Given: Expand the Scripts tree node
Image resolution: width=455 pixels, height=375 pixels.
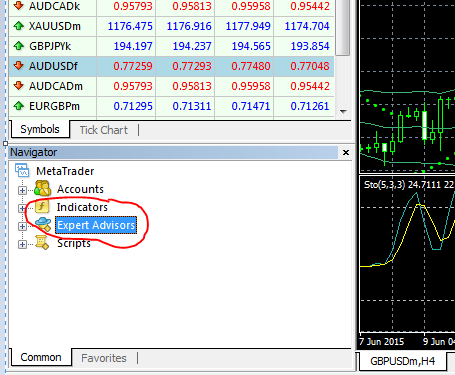Looking at the screenshot, I should point(22,244).
